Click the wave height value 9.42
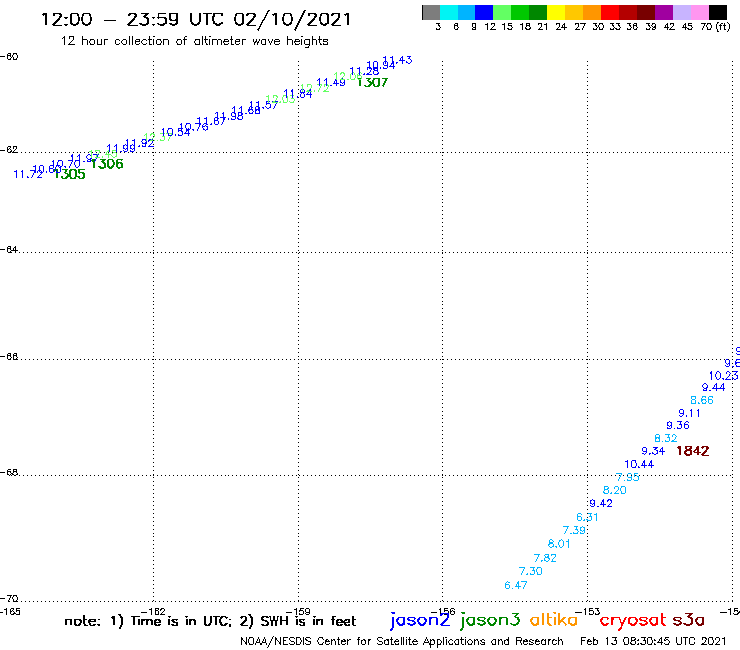Screen dimensions: 740x650 (601, 503)
